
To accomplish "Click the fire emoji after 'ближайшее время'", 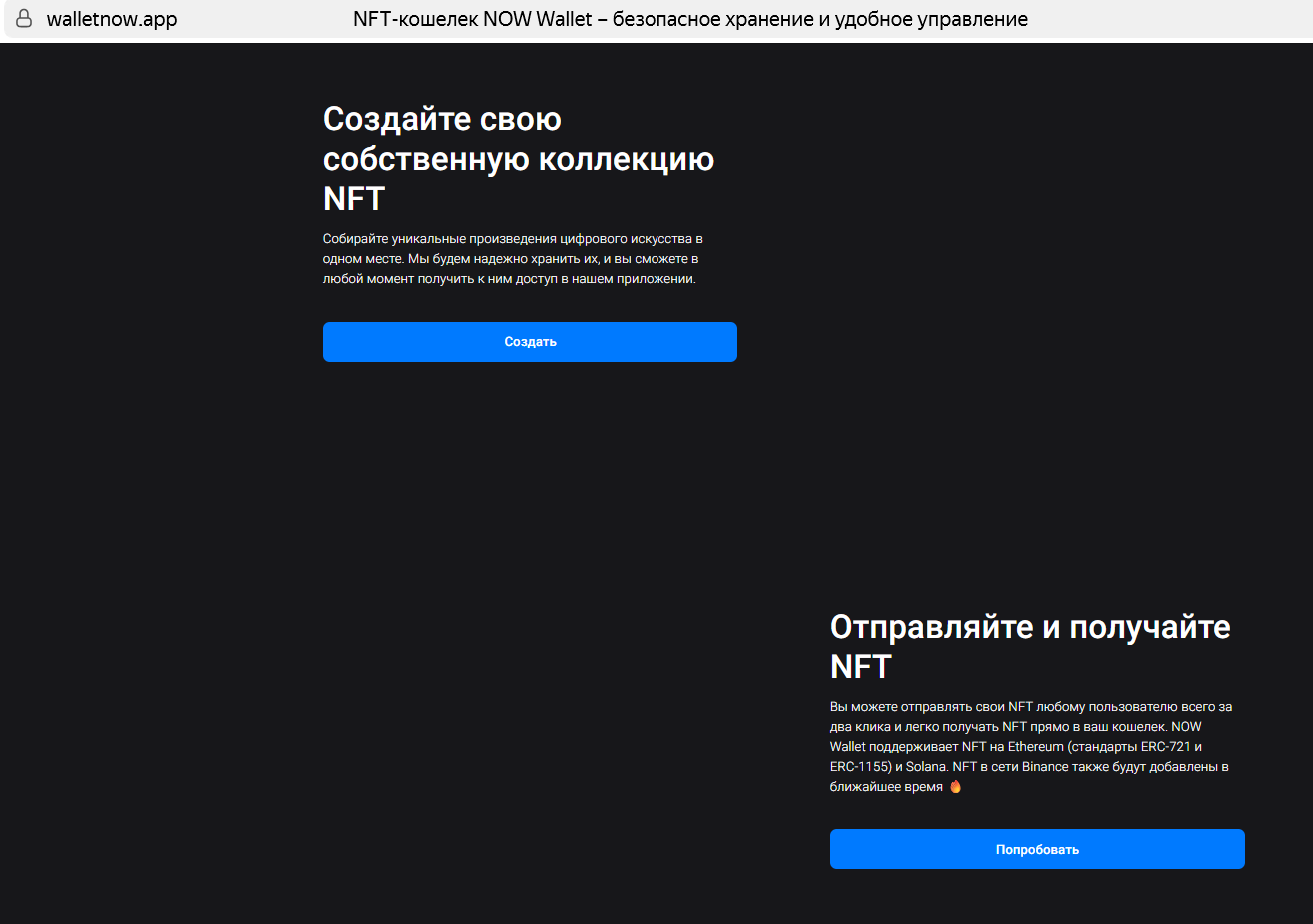I will [955, 787].
